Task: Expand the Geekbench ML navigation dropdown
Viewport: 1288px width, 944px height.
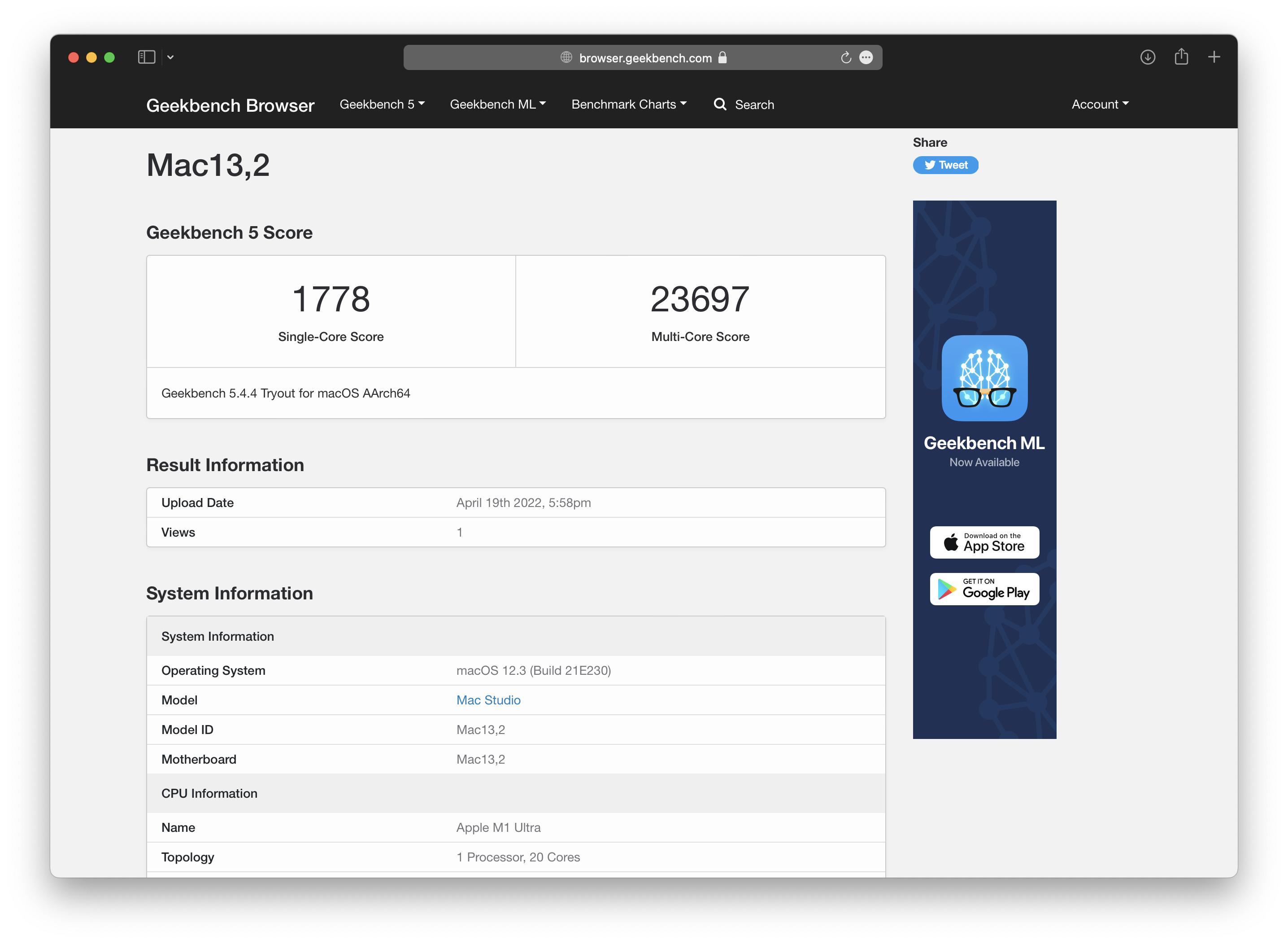Action: tap(497, 104)
